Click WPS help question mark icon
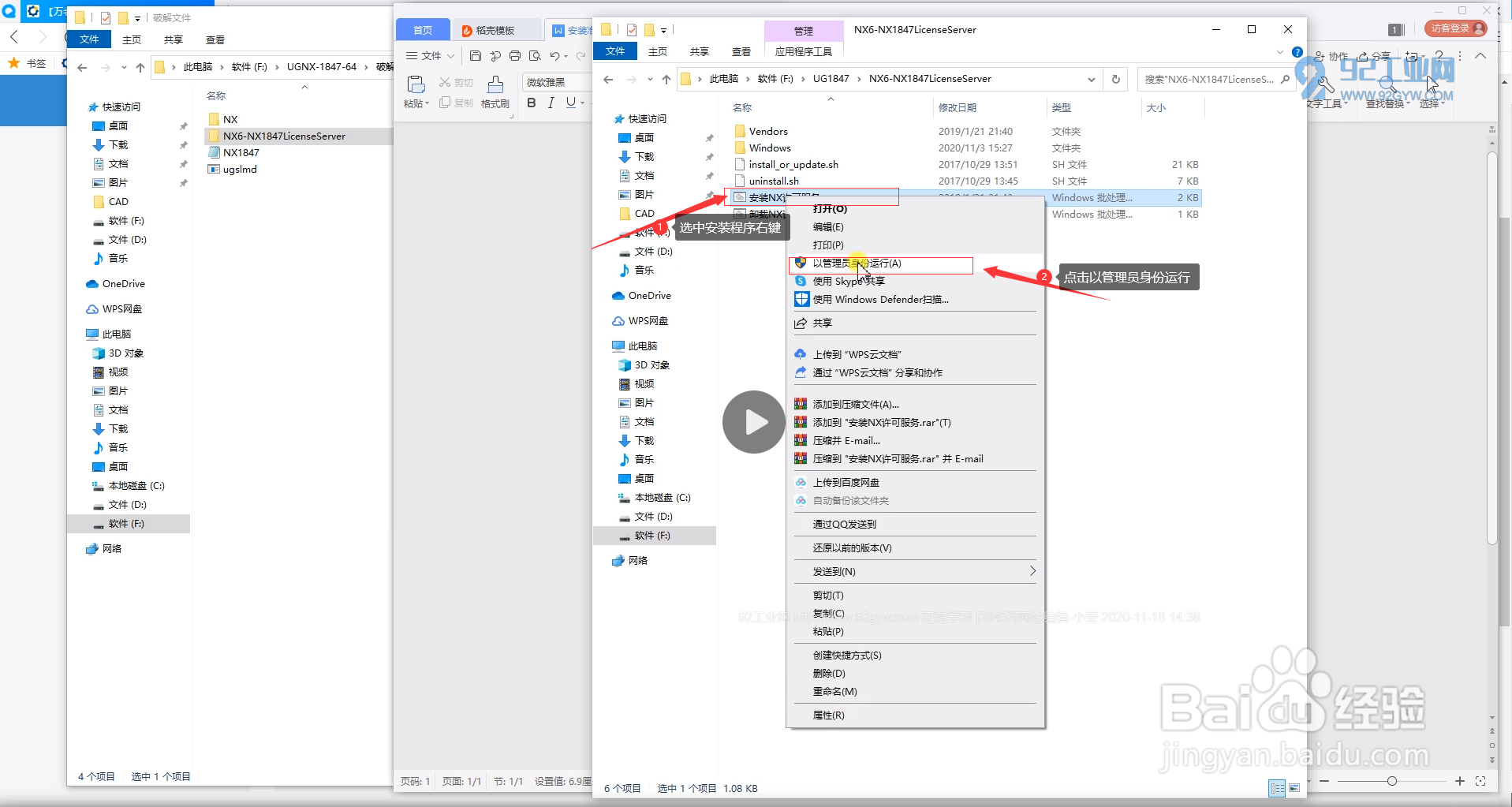Viewport: 1512px width, 807px height. point(1439,56)
